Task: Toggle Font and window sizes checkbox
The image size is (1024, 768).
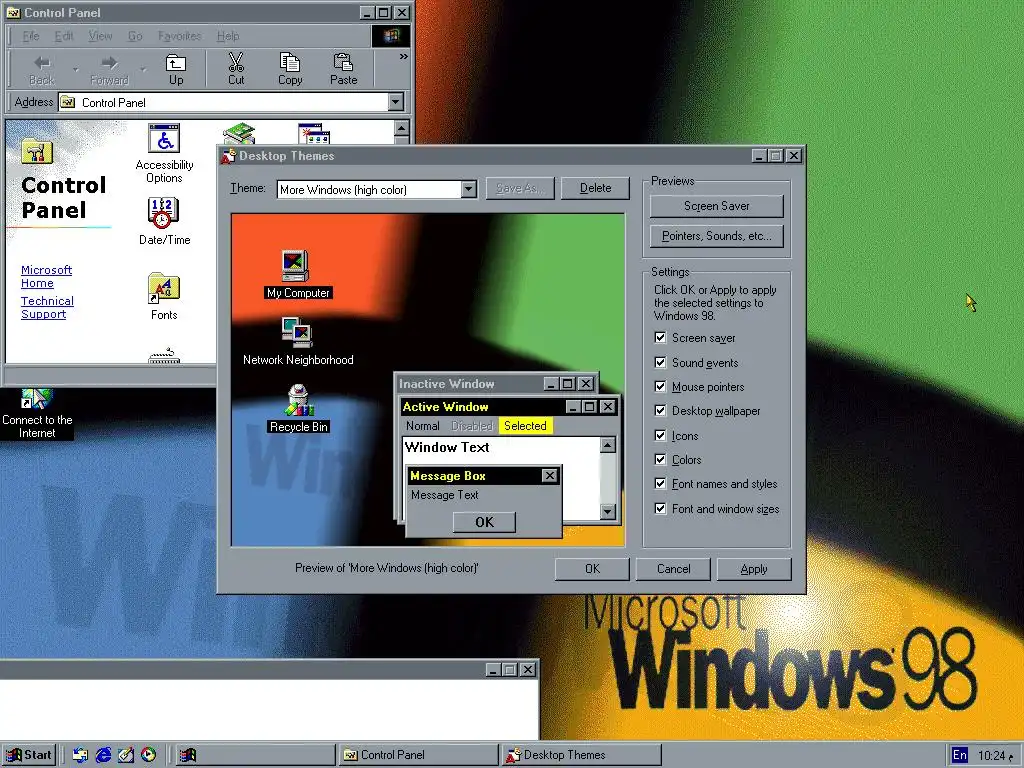Action: (x=660, y=509)
